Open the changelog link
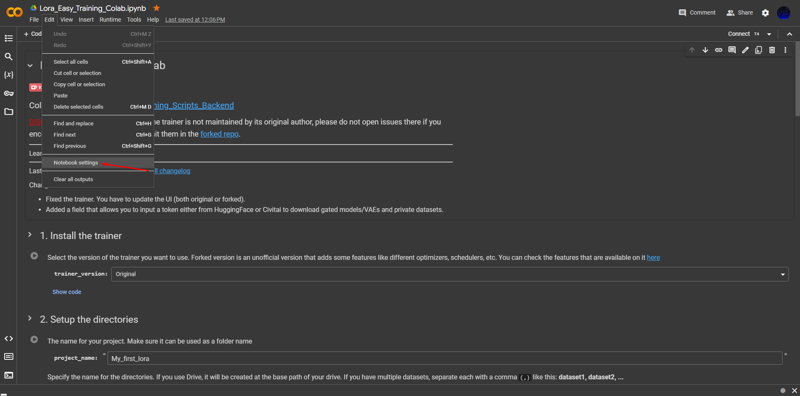800x396 pixels. point(172,171)
